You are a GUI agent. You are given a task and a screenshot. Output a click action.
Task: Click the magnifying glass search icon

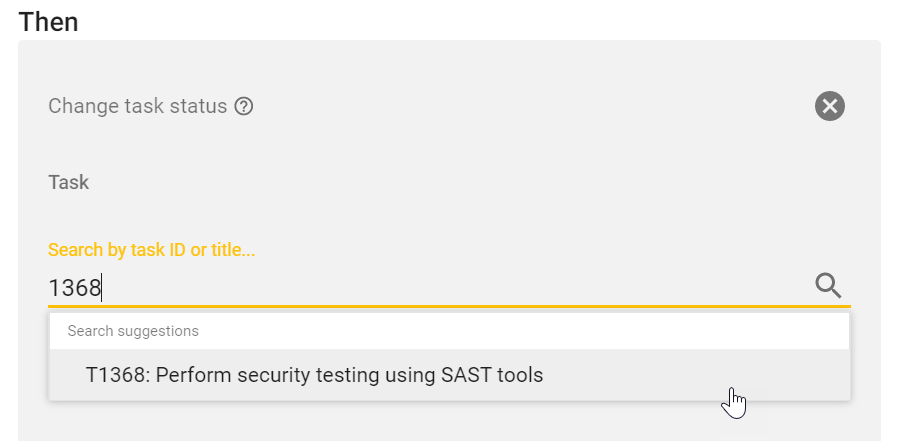[x=828, y=286]
